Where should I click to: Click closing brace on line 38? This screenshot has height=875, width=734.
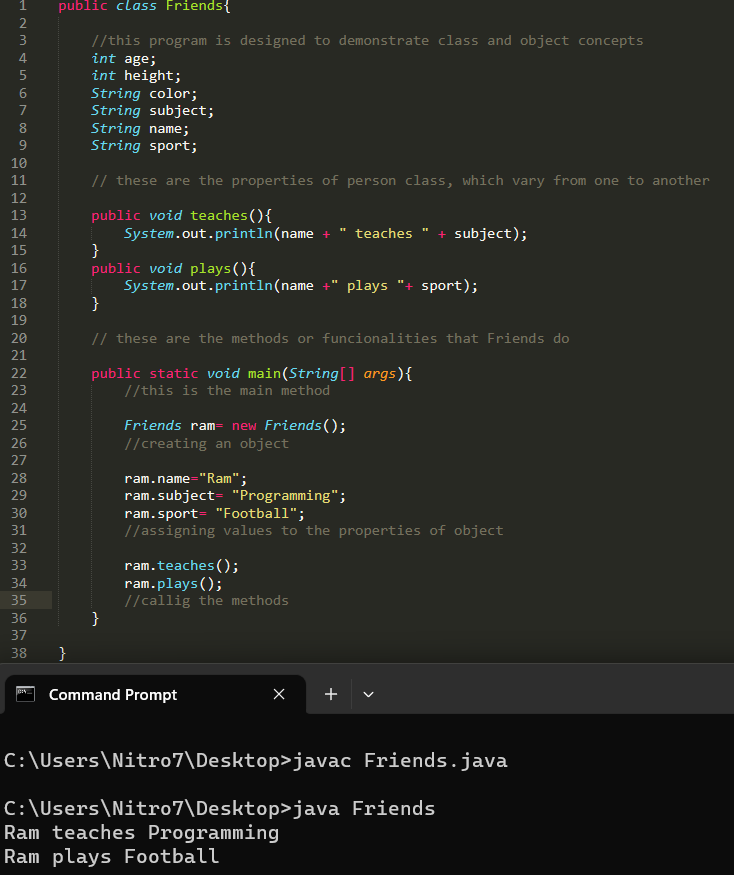point(63,653)
